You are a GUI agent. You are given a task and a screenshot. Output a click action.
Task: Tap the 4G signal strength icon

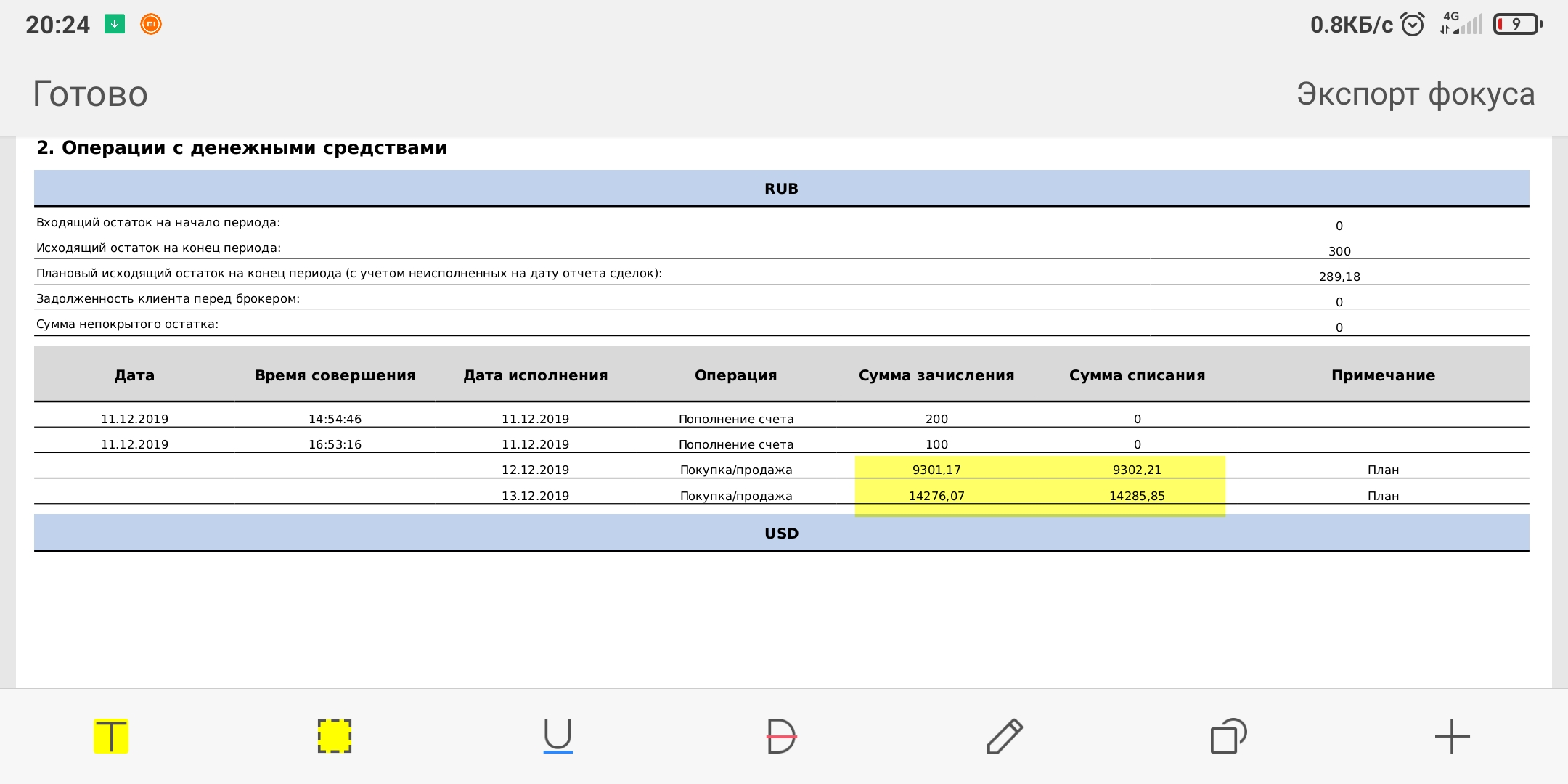pos(1461,23)
